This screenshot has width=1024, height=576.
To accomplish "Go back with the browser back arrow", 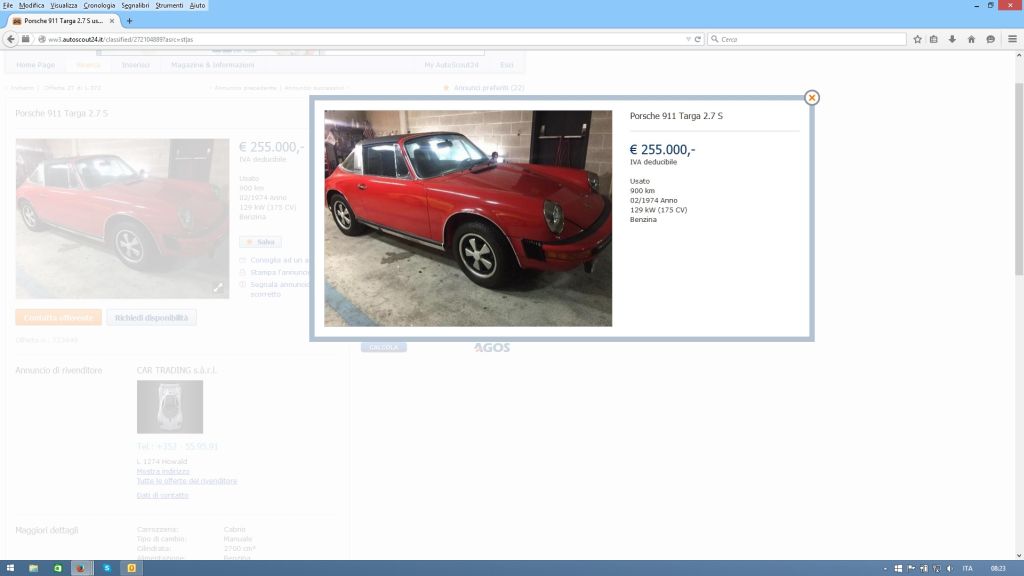I will click(x=10, y=39).
